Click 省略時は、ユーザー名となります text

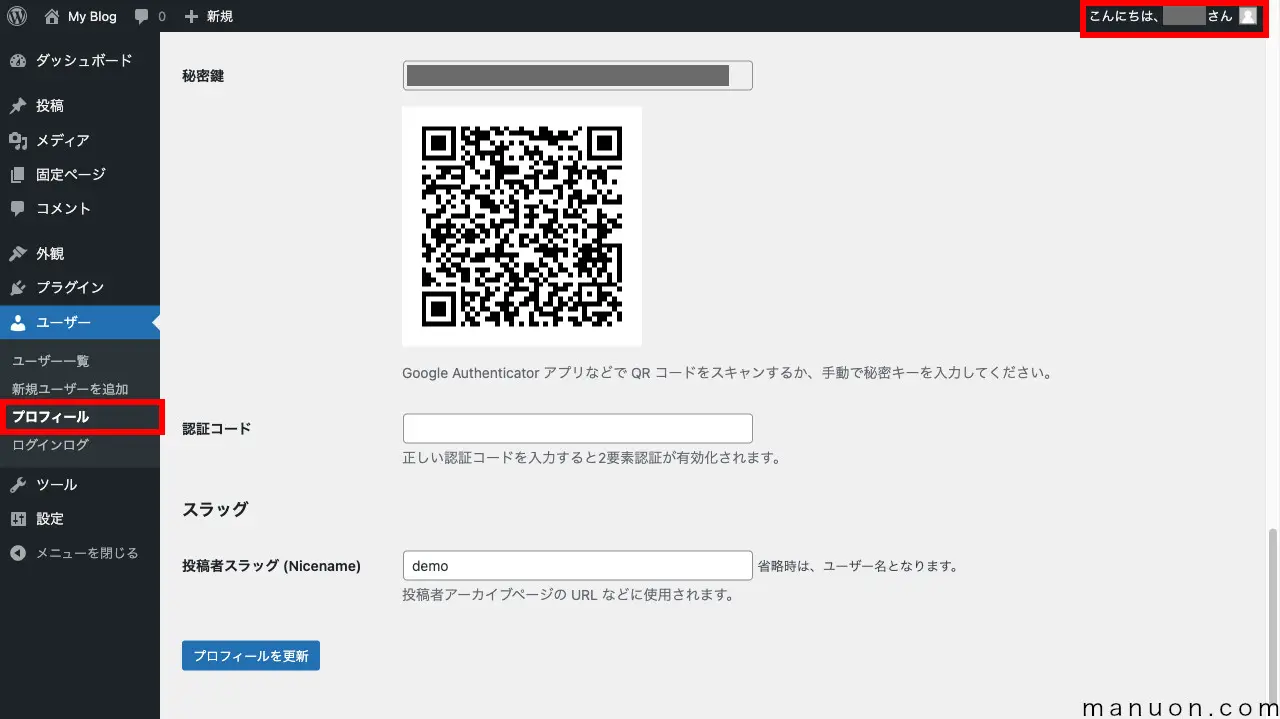pyautogui.click(x=858, y=566)
